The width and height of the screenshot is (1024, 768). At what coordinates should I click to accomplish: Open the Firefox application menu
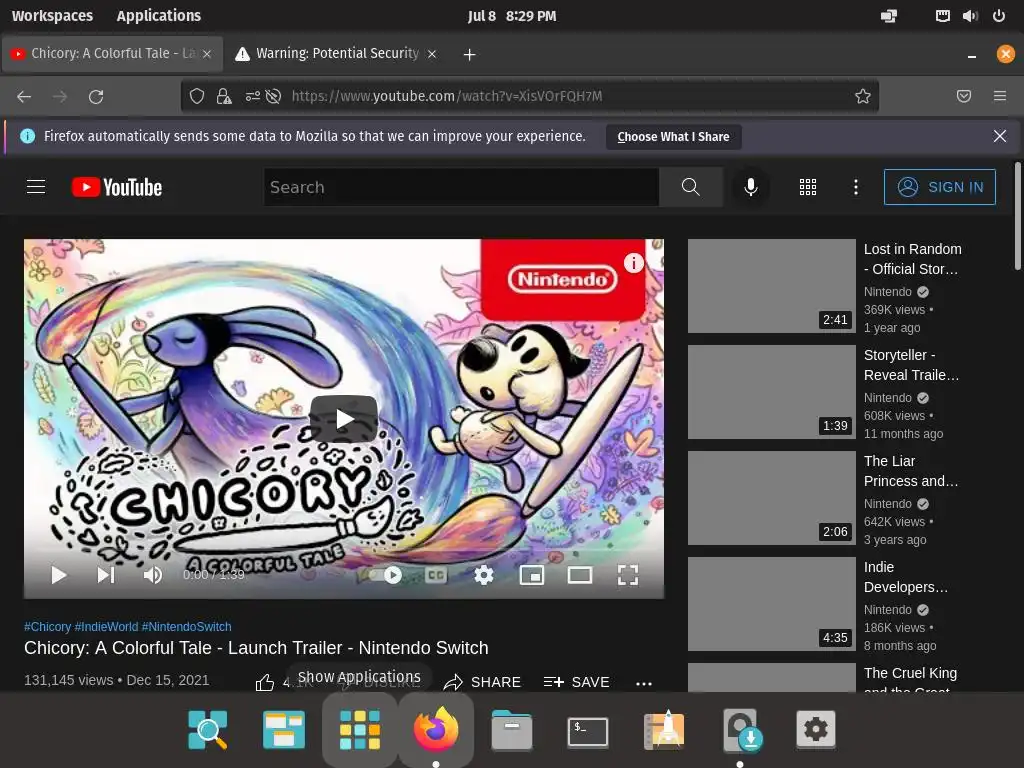click(x=999, y=97)
